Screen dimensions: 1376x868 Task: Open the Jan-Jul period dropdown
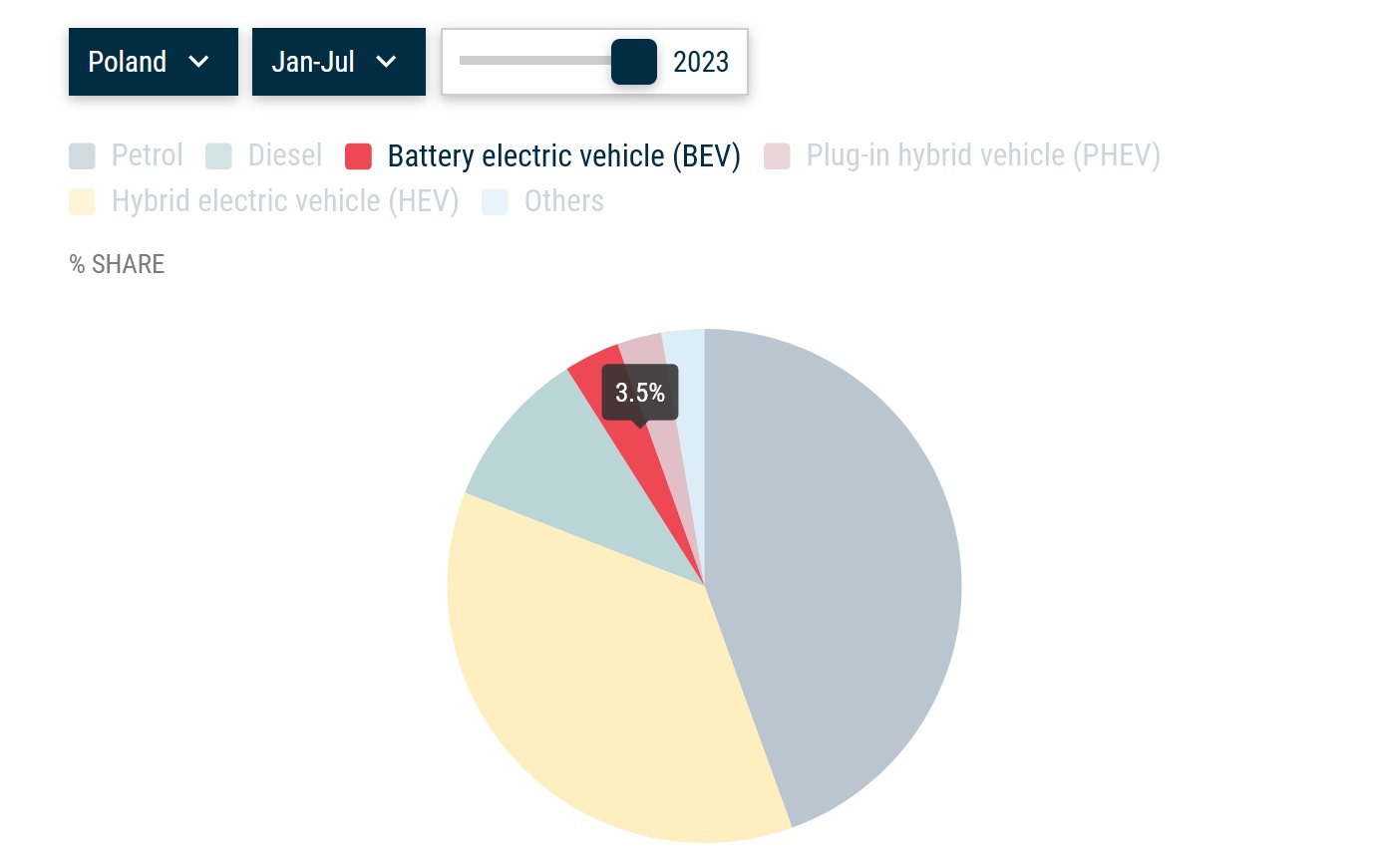point(339,62)
